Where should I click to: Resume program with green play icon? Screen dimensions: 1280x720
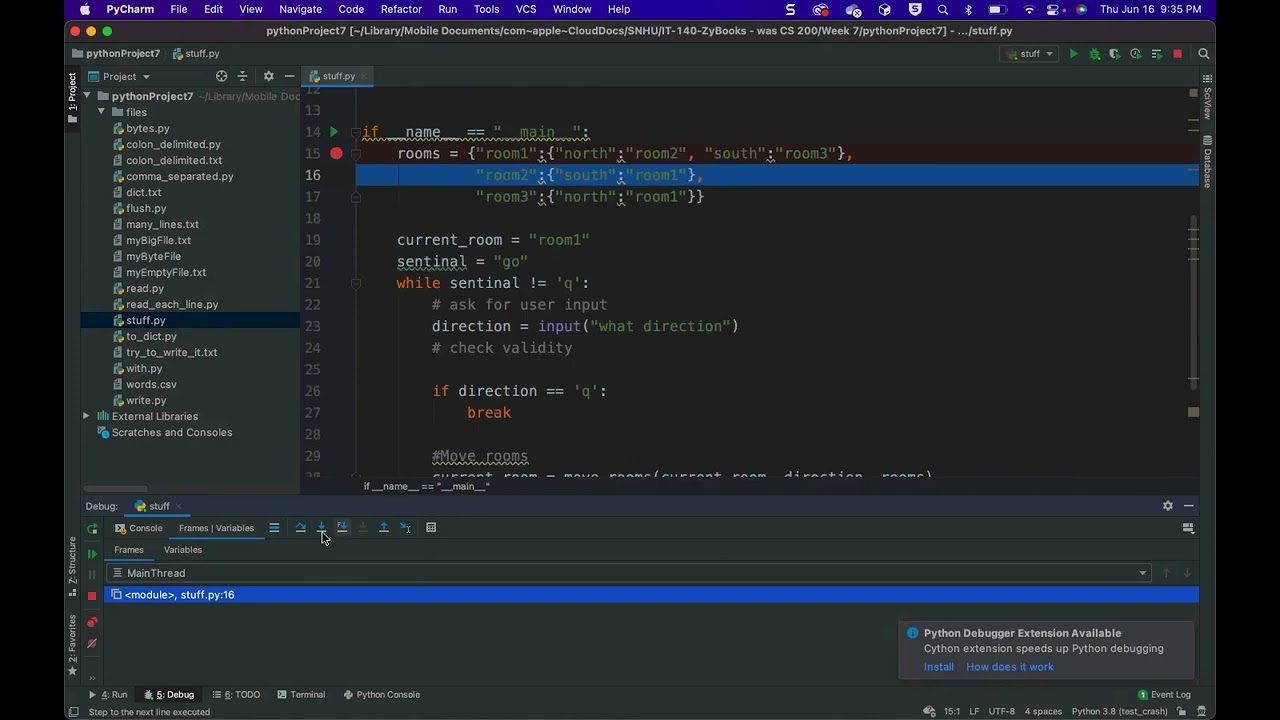tap(92, 553)
